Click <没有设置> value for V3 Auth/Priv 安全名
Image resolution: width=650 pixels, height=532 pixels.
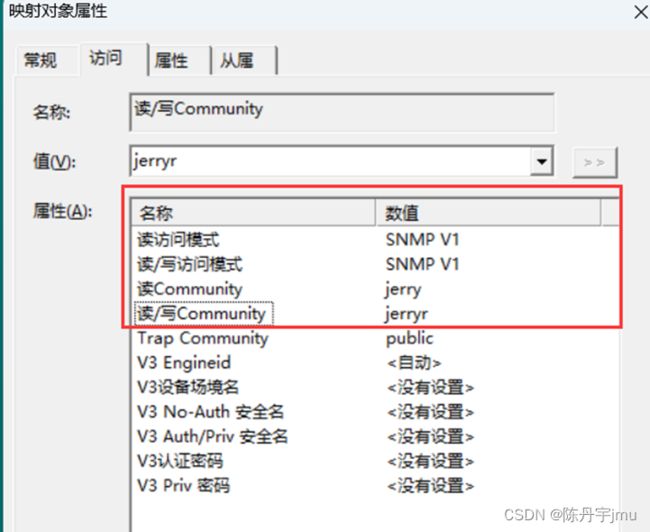tap(430, 437)
